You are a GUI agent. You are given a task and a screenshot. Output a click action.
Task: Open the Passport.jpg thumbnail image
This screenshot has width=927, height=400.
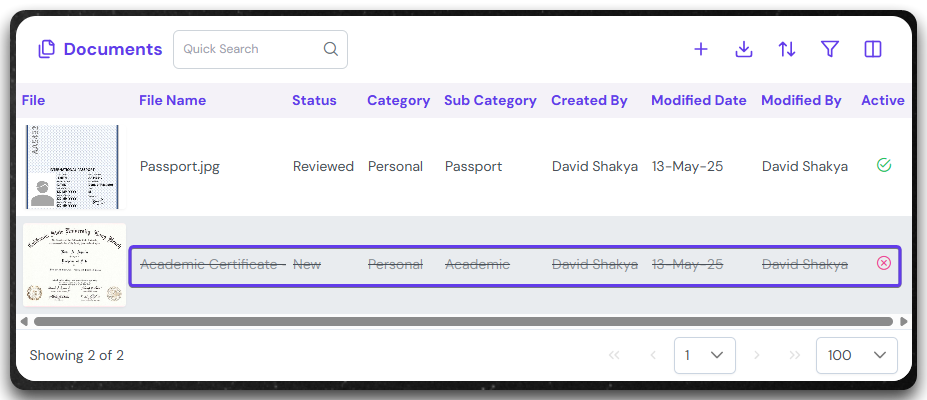click(72, 166)
